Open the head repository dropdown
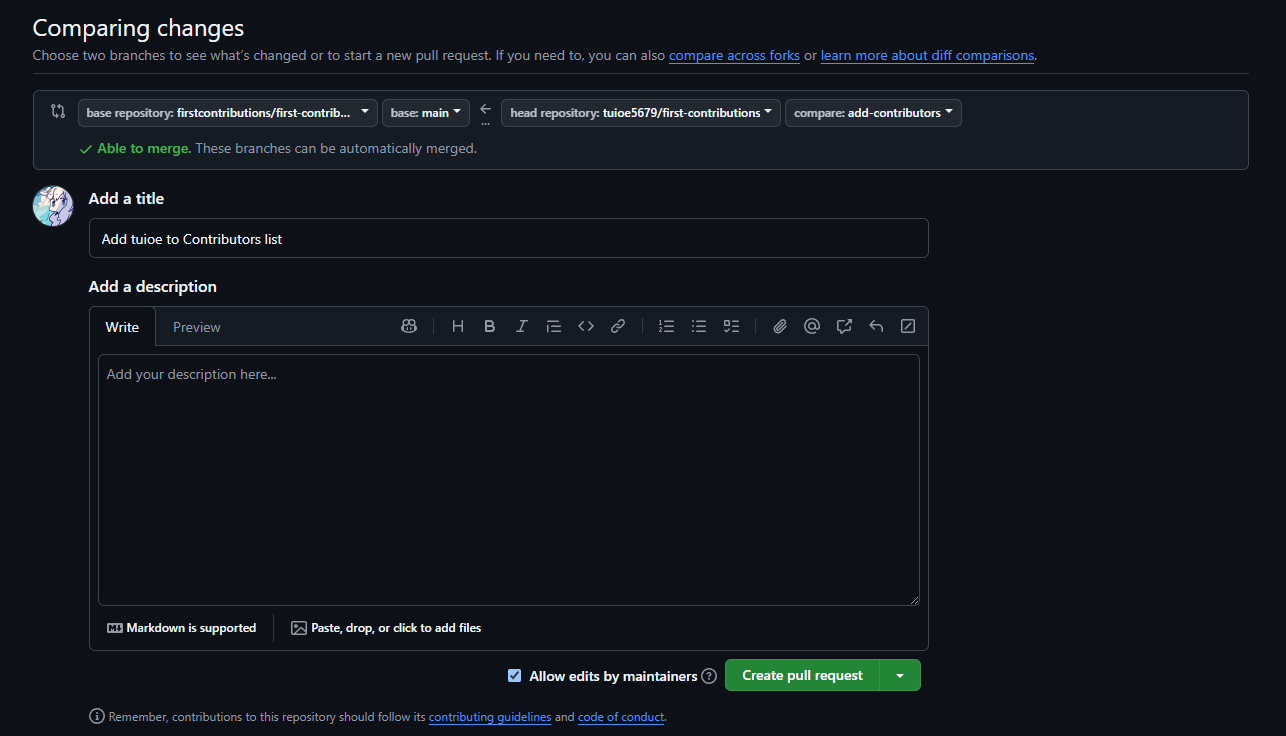 (x=641, y=113)
